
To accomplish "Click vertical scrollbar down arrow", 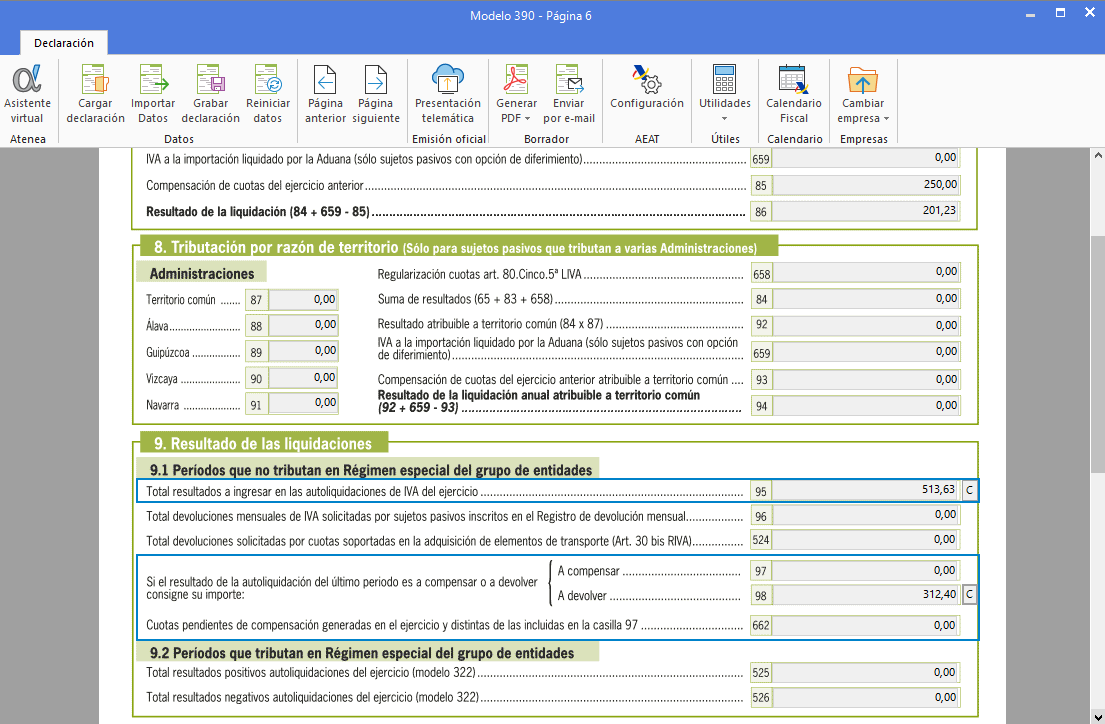I will (x=1098, y=717).
